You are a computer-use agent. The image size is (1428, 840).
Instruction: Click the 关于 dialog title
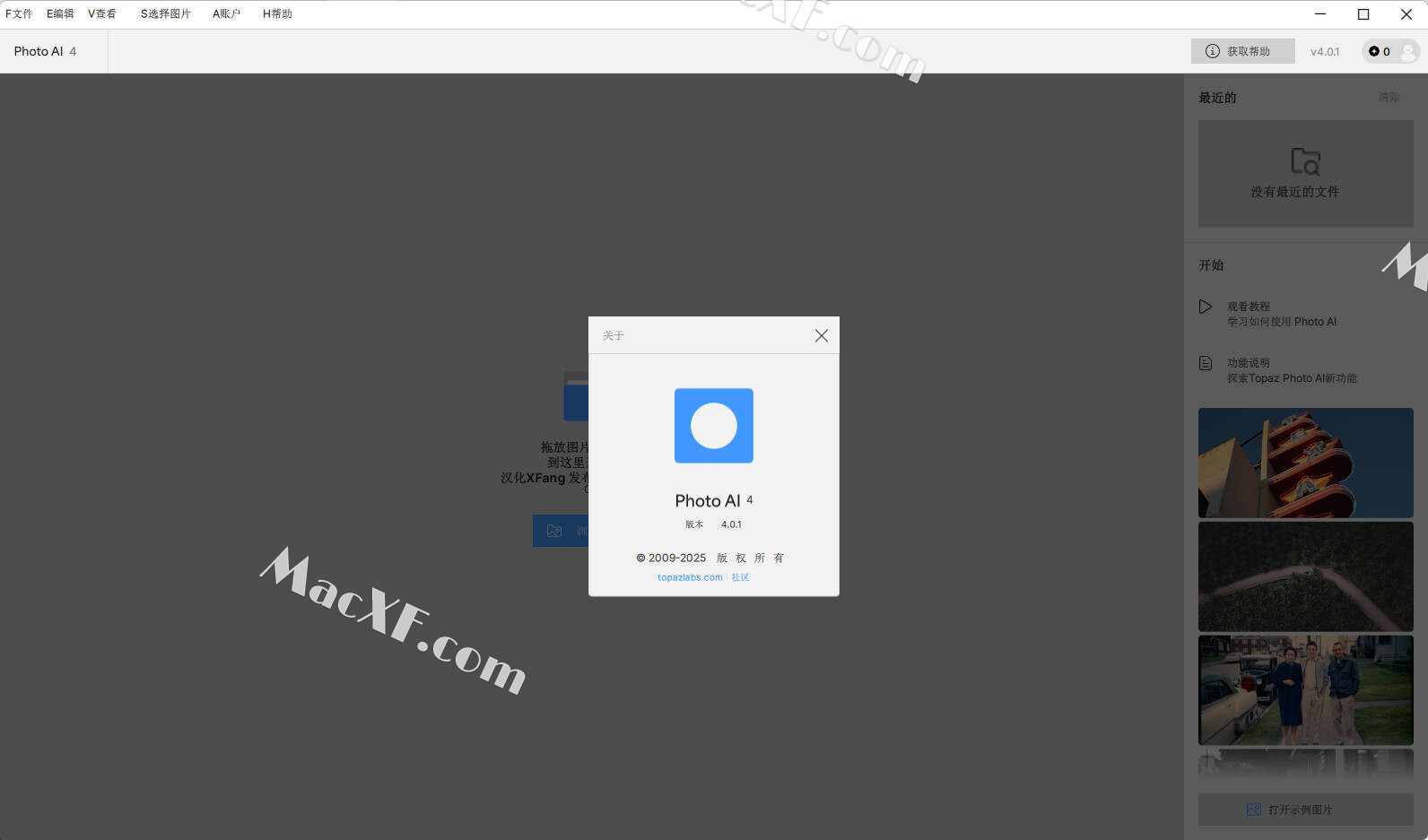point(614,335)
